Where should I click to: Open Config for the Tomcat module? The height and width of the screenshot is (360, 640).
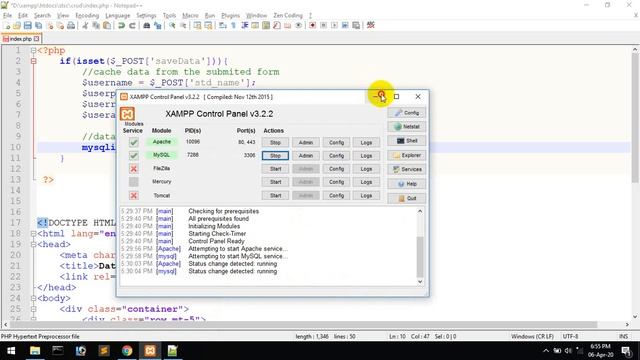336,196
